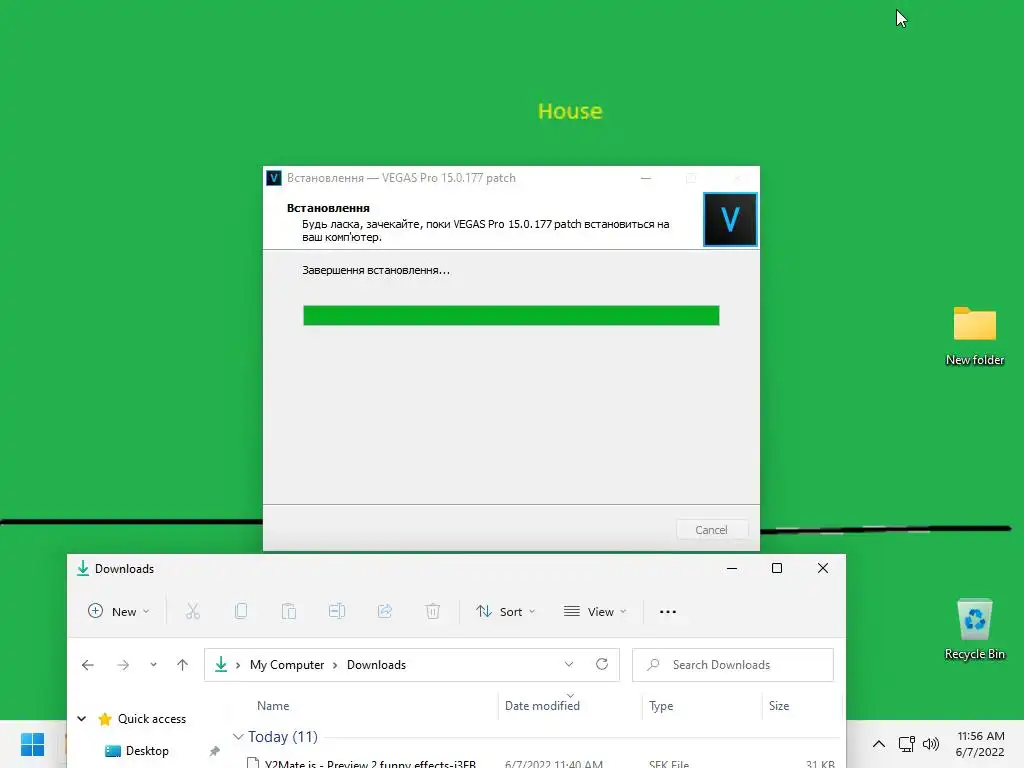Click the installation progress bar
This screenshot has width=1024, height=768.
coord(511,315)
